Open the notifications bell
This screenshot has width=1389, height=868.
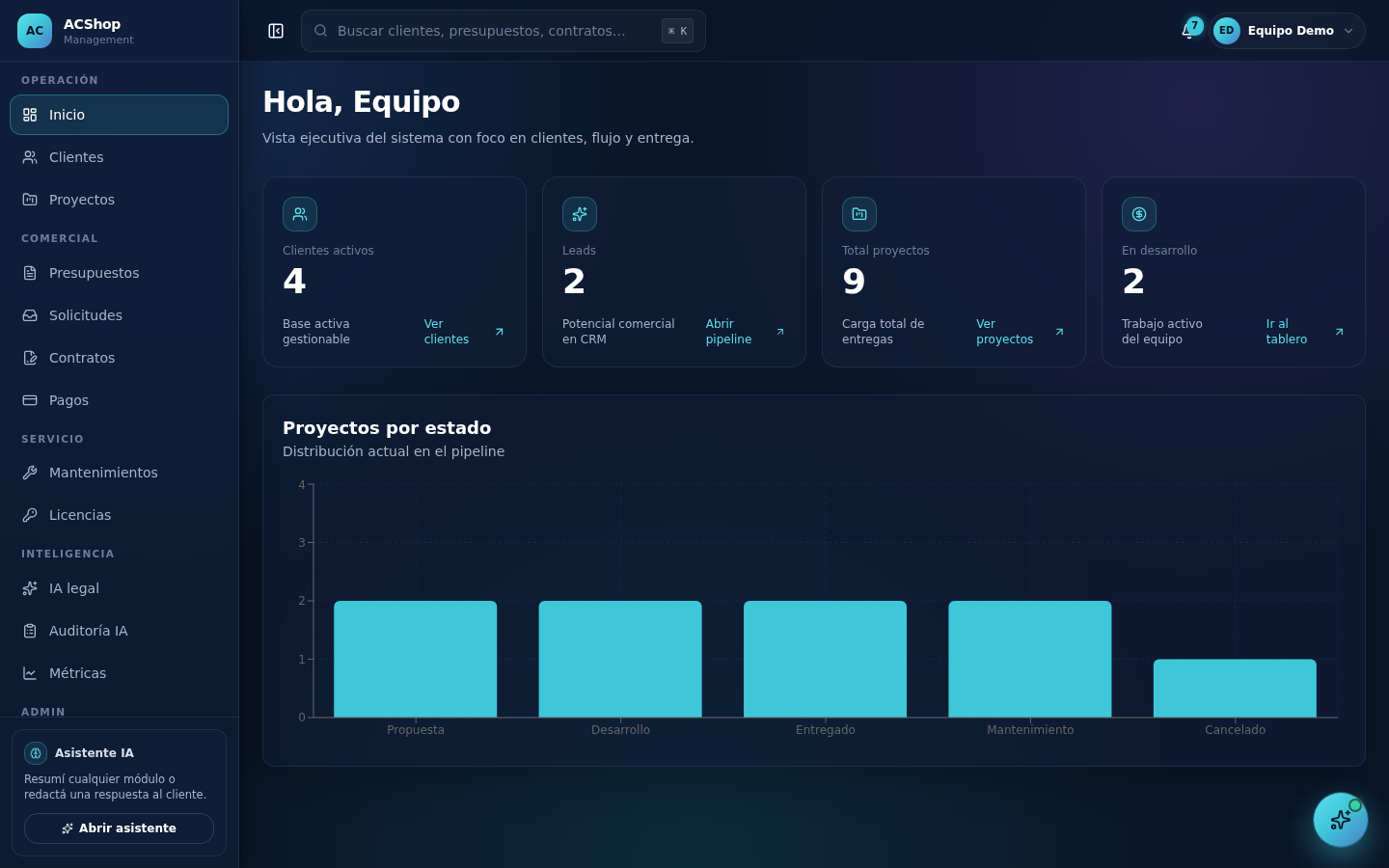[1187, 32]
